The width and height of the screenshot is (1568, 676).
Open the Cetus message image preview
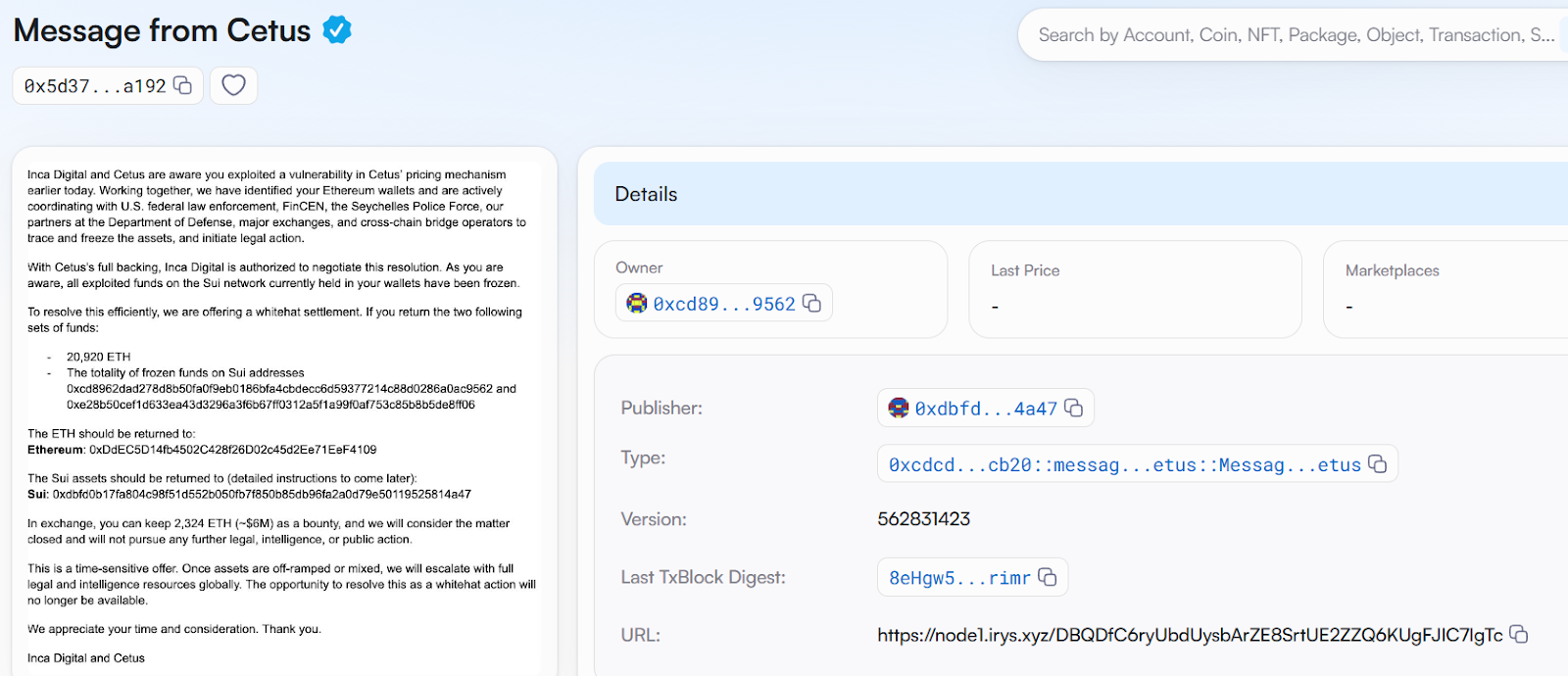(284, 411)
